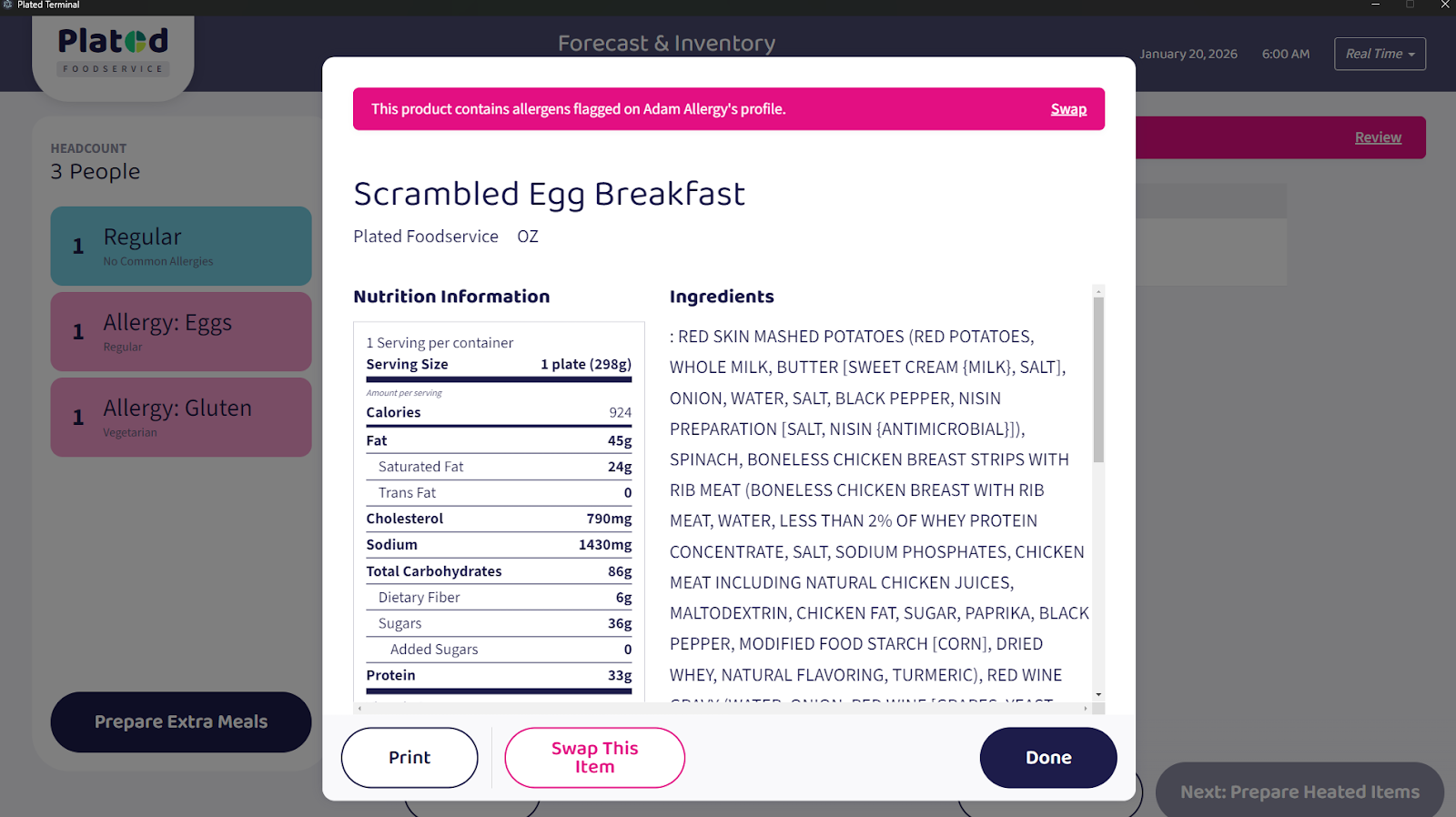Select the Regular headcount card
Image resolution: width=1456 pixels, height=817 pixels.
tap(181, 246)
